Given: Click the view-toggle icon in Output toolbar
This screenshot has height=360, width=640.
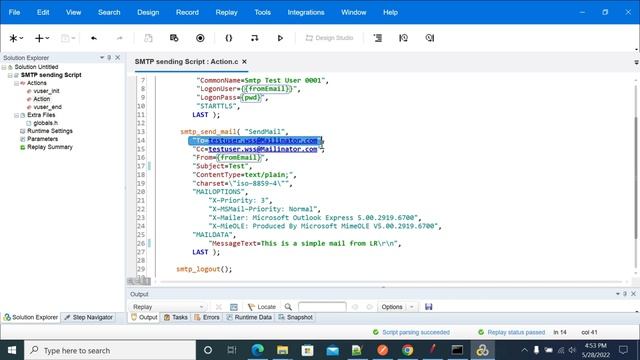Looking at the screenshot, I should pos(234,307).
